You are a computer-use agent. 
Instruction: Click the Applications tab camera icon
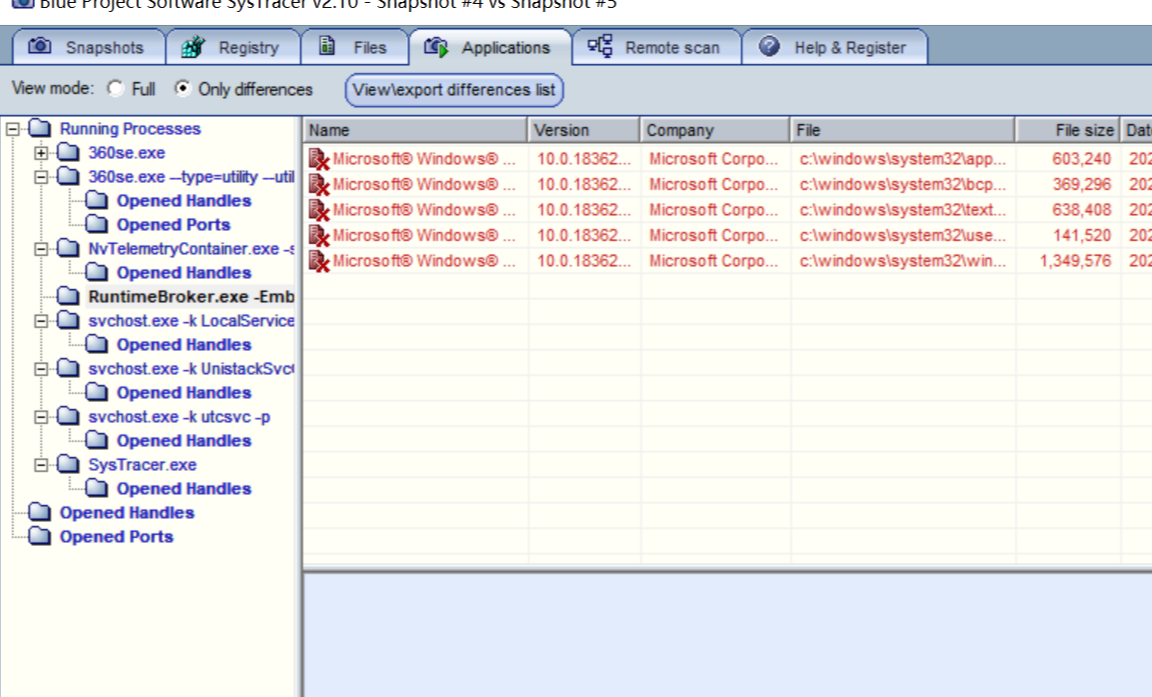436,47
